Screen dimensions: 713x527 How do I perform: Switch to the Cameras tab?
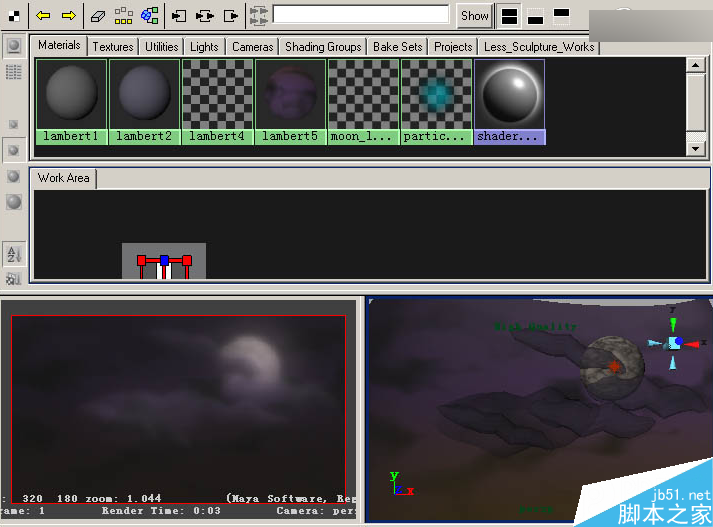[252, 47]
